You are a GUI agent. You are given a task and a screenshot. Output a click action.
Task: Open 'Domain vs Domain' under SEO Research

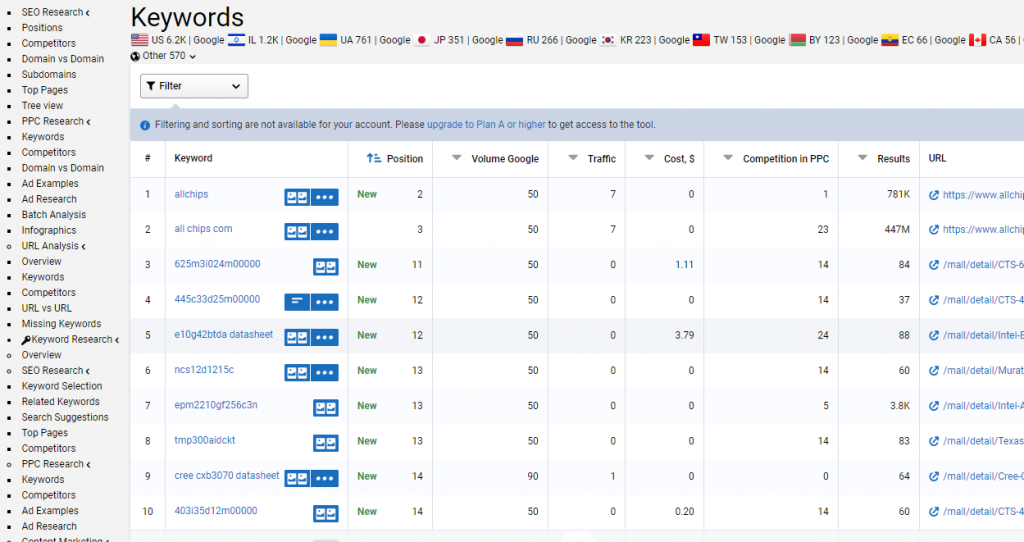62,59
